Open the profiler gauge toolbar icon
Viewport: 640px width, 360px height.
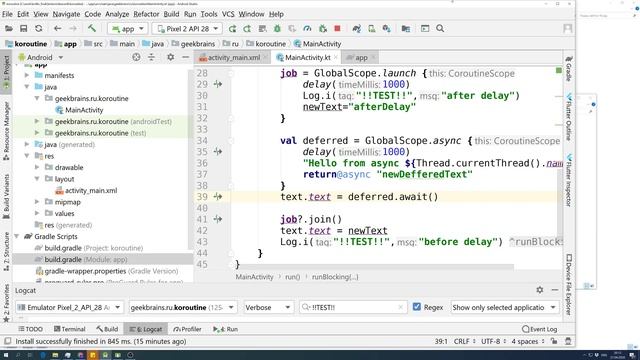point(307,29)
